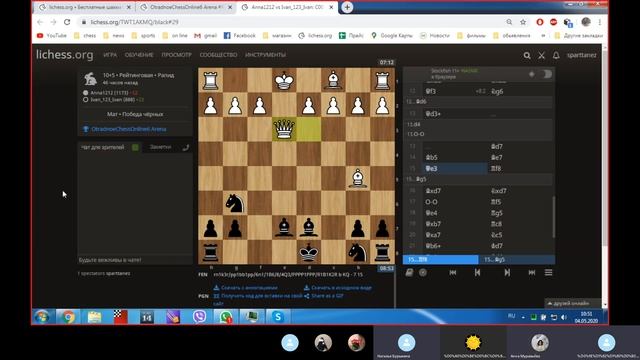Toggle Stockfish engine switch on
The height and width of the screenshot is (360, 640).
(547, 74)
